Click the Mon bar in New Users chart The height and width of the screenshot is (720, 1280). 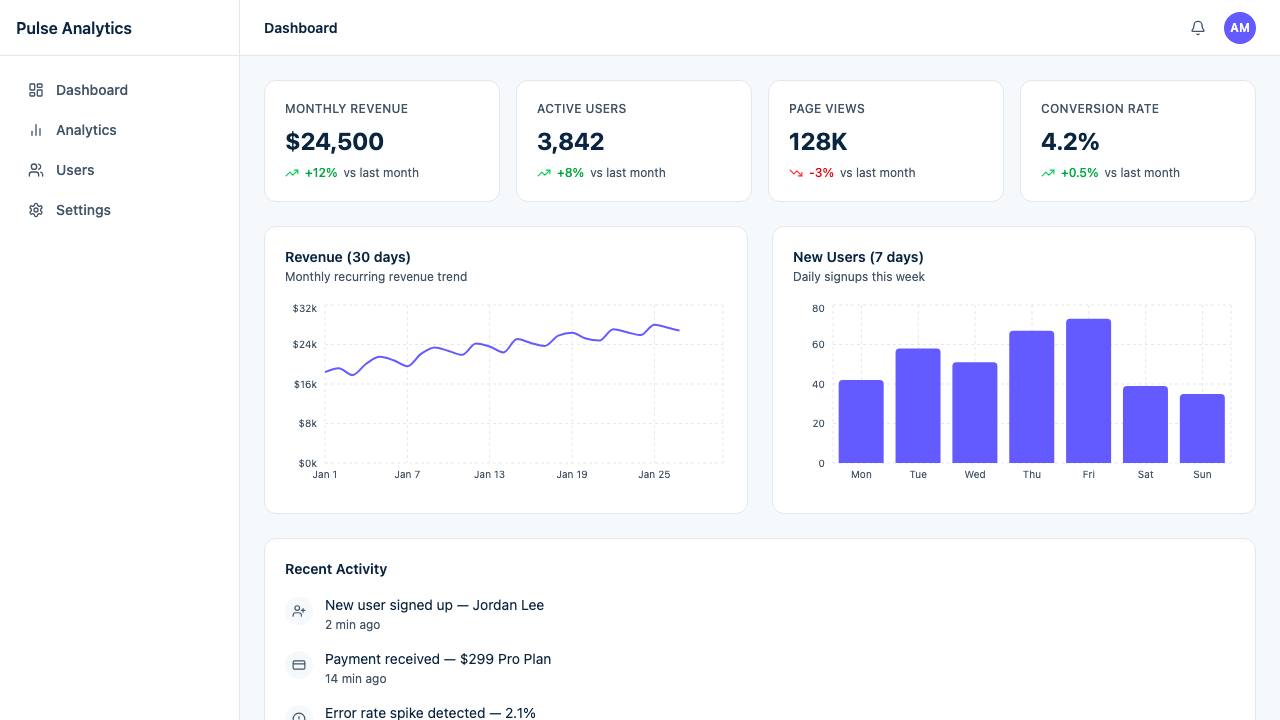coord(861,421)
